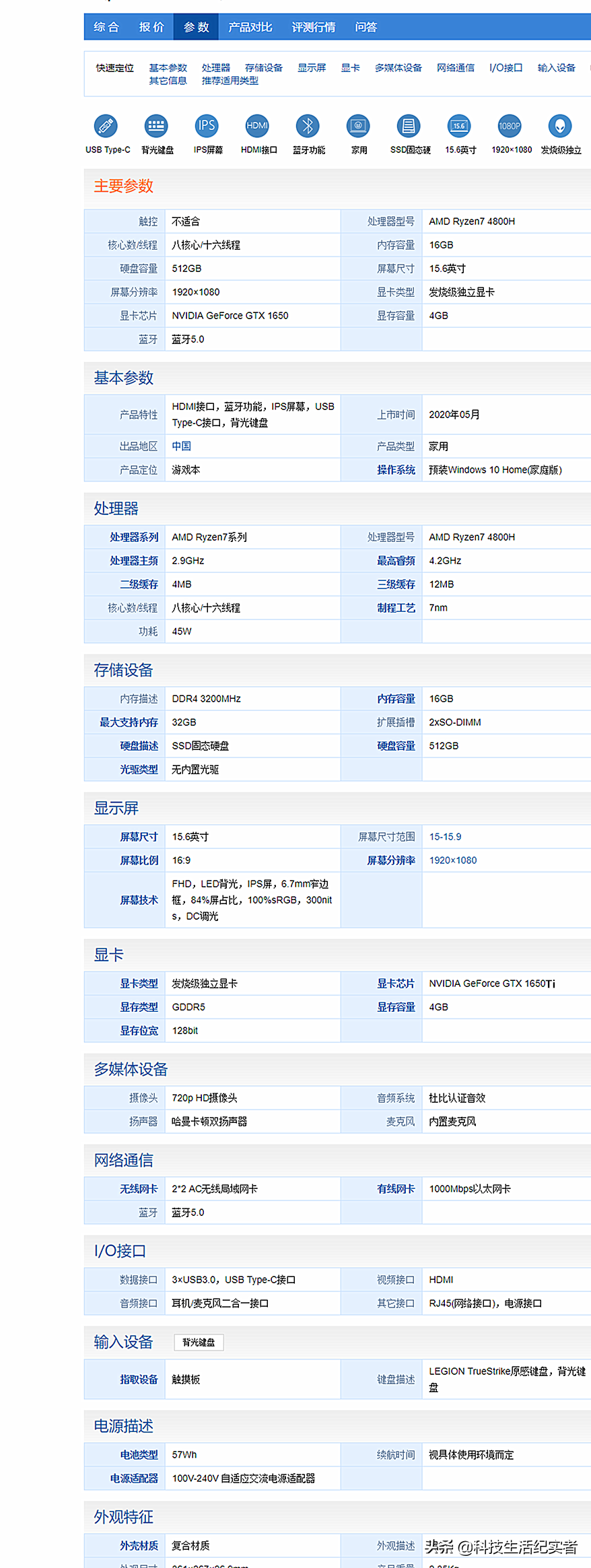The image size is (591, 1568).
Task: Click the 三级缓存 label link
Action: coord(396,584)
